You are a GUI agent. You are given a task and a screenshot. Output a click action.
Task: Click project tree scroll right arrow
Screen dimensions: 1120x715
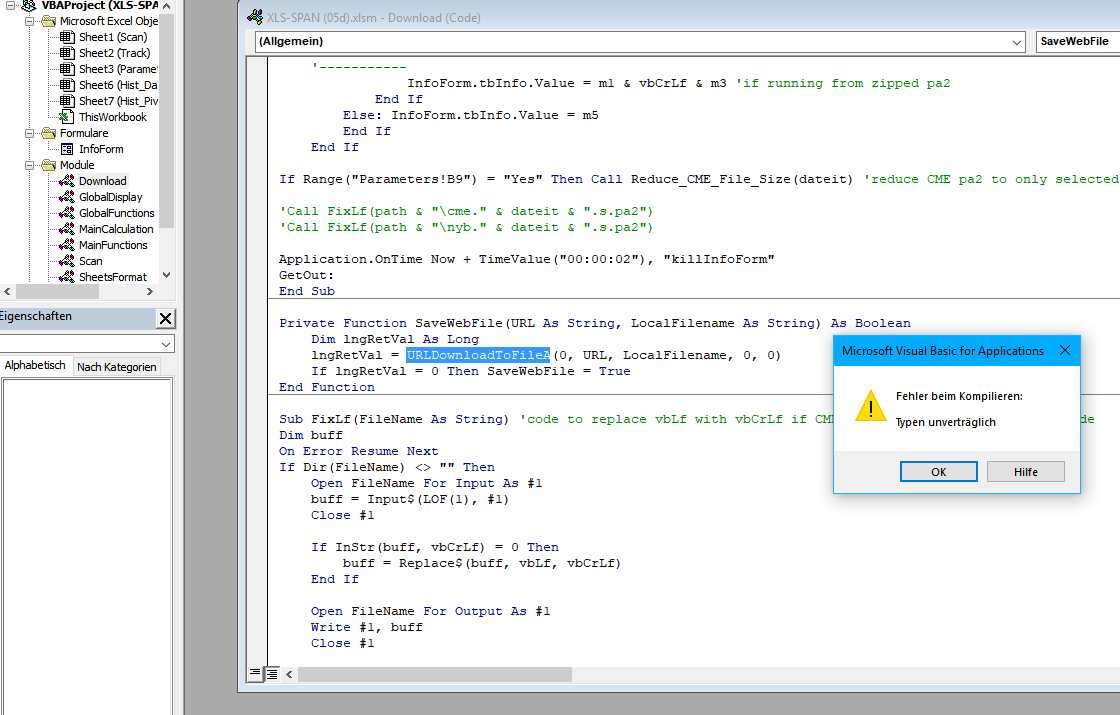point(149,291)
